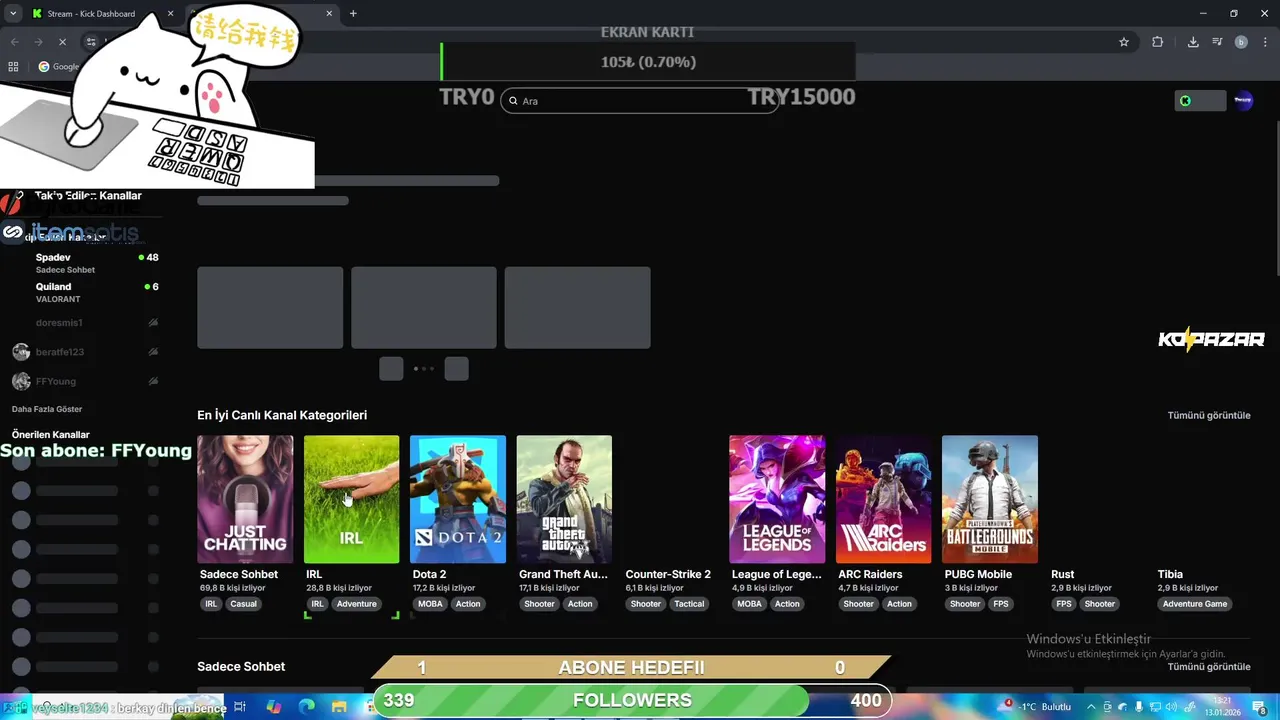Close the Stream - Kick Dashboard tab
Screen dimensions: 1280x720
pos(170,14)
